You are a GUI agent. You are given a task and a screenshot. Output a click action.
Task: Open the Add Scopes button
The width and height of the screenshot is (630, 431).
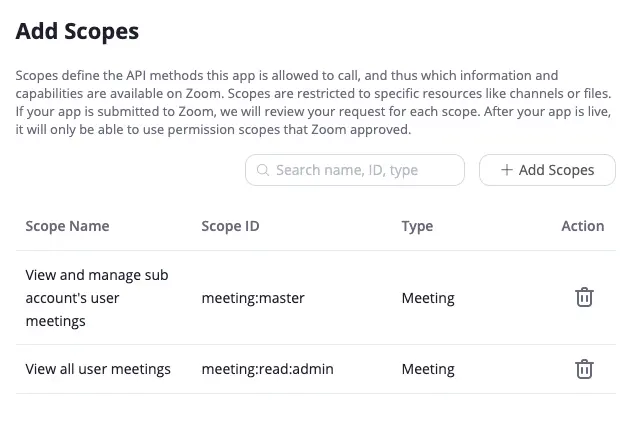click(x=547, y=170)
